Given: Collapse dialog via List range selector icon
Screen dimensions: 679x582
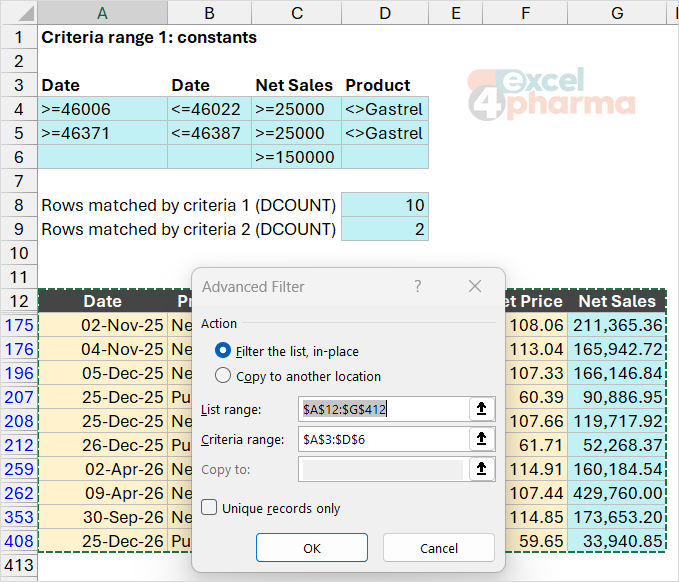Looking at the screenshot, I should [x=482, y=408].
